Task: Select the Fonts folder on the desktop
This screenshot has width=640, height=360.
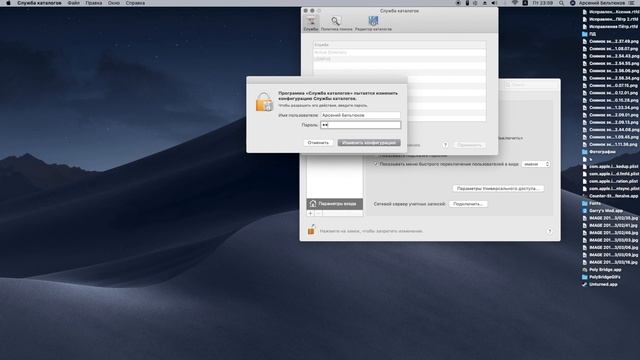Action: (x=591, y=203)
